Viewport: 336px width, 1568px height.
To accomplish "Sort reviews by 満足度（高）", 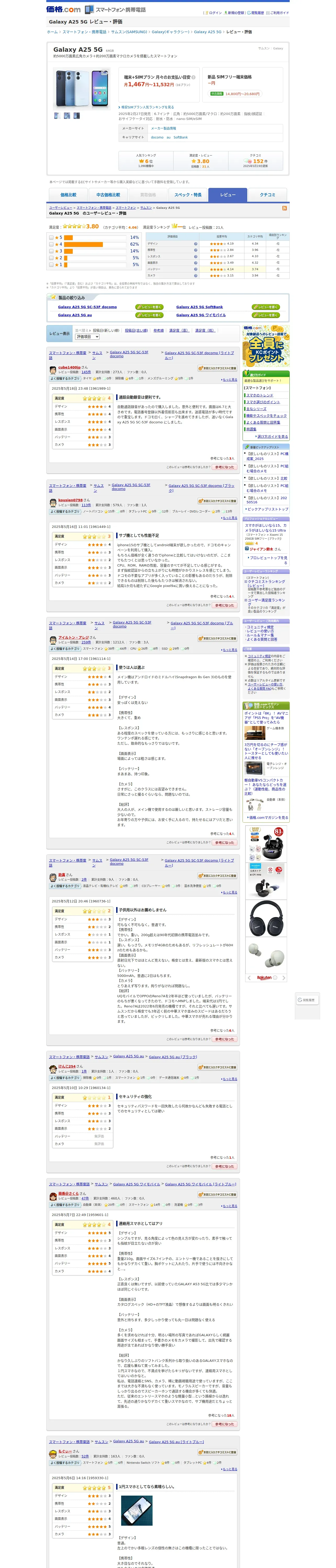I will 179,331.
